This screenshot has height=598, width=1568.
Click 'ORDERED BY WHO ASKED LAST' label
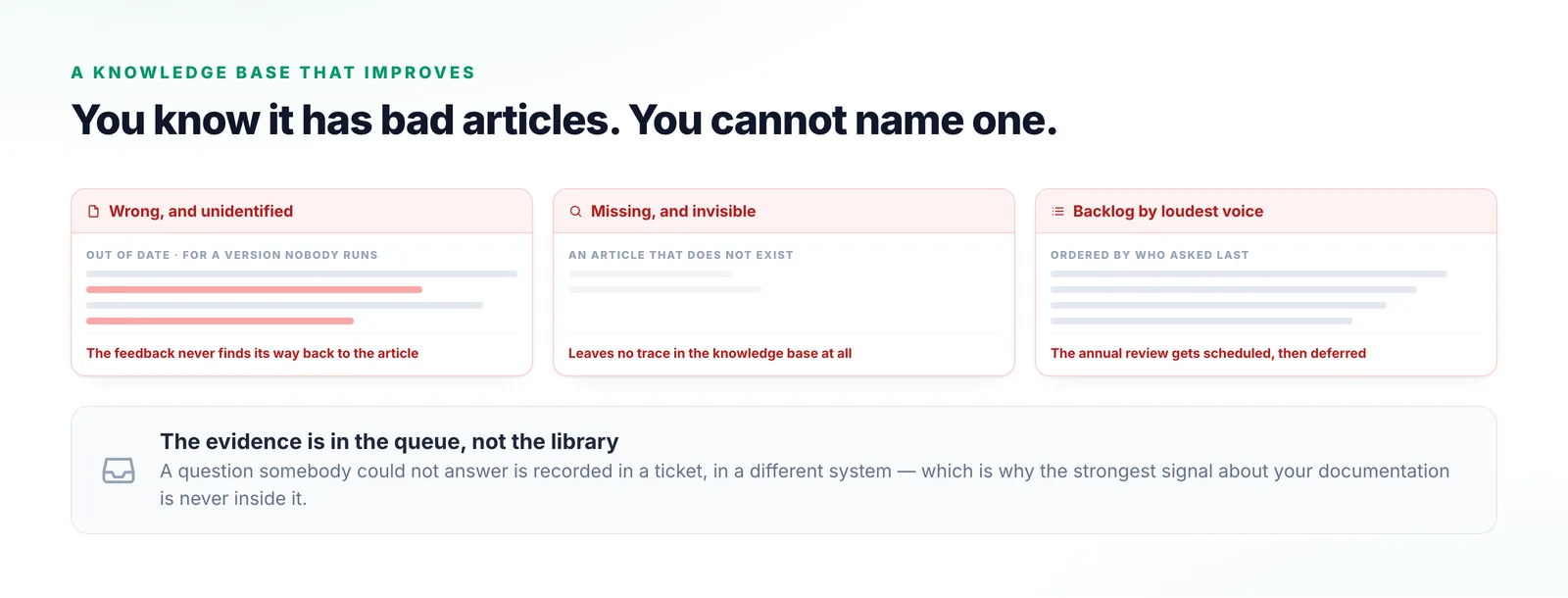(x=1150, y=255)
